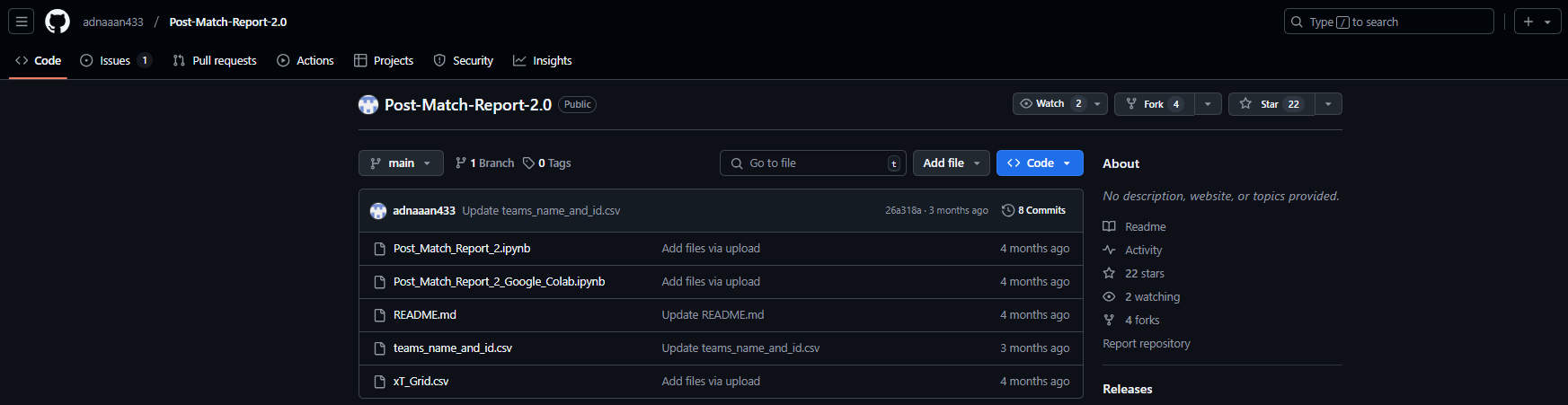Click the file icon beside README.md
This screenshot has width=1568, height=405.
(x=379, y=315)
